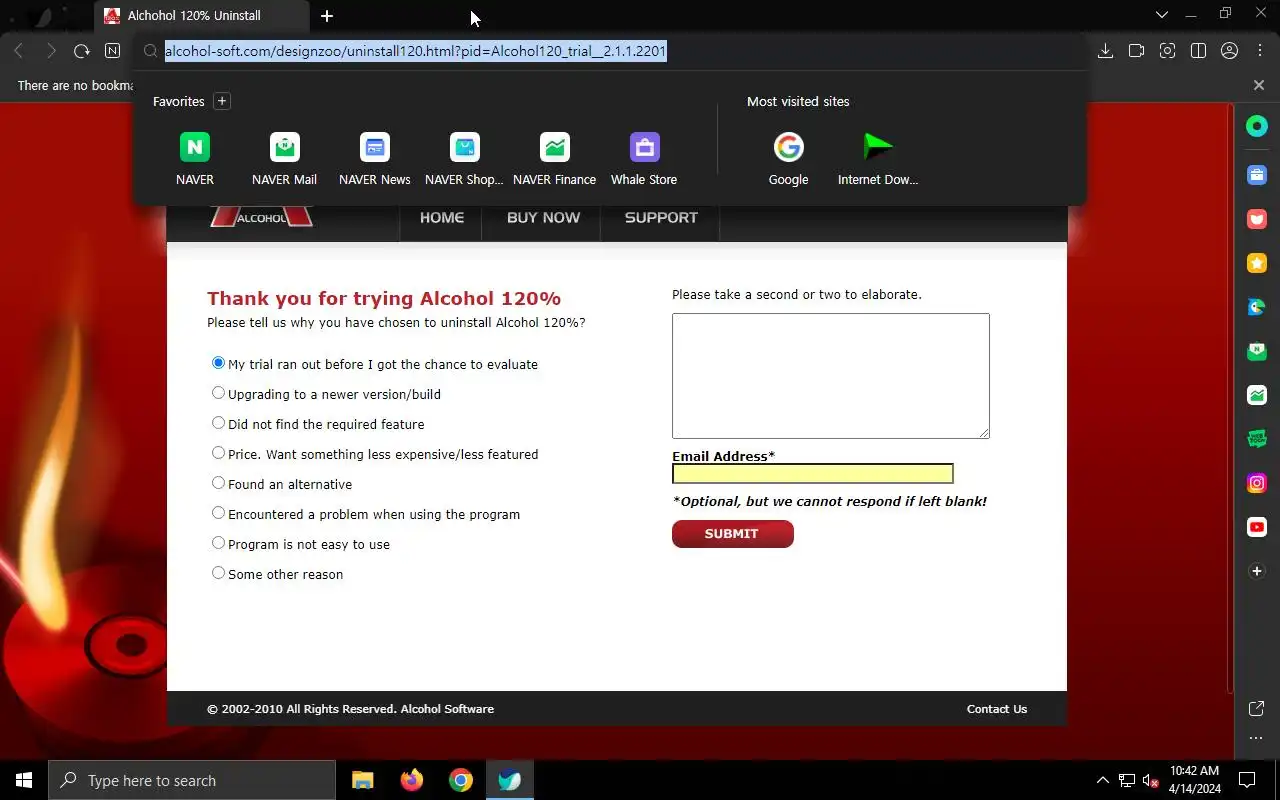Click the download icon in browser toolbar
The width and height of the screenshot is (1280, 800).
[1105, 51]
